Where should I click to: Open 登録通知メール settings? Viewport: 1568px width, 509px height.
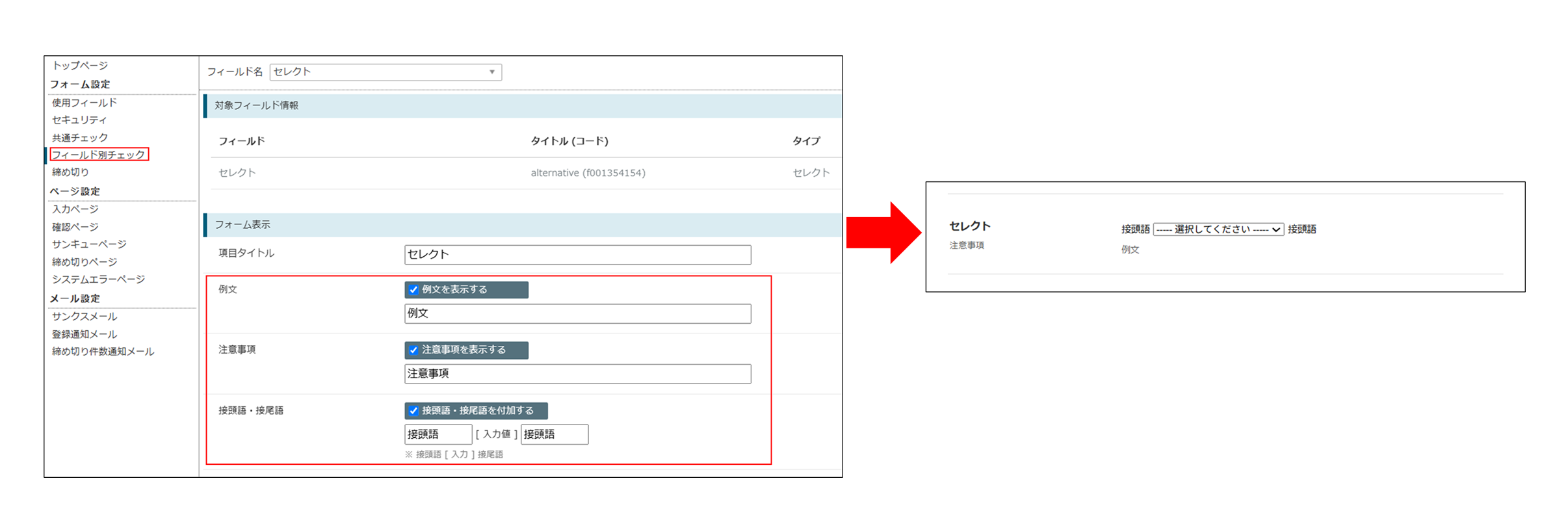tap(85, 334)
